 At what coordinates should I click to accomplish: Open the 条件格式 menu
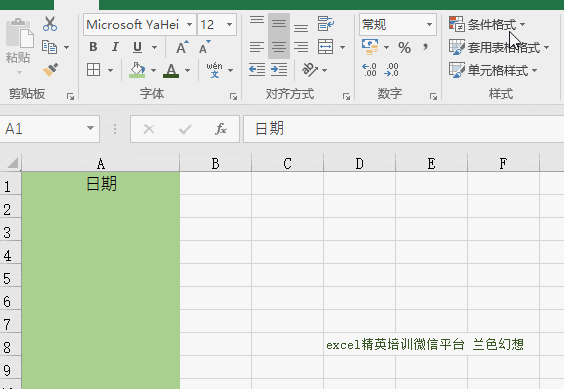point(487,24)
